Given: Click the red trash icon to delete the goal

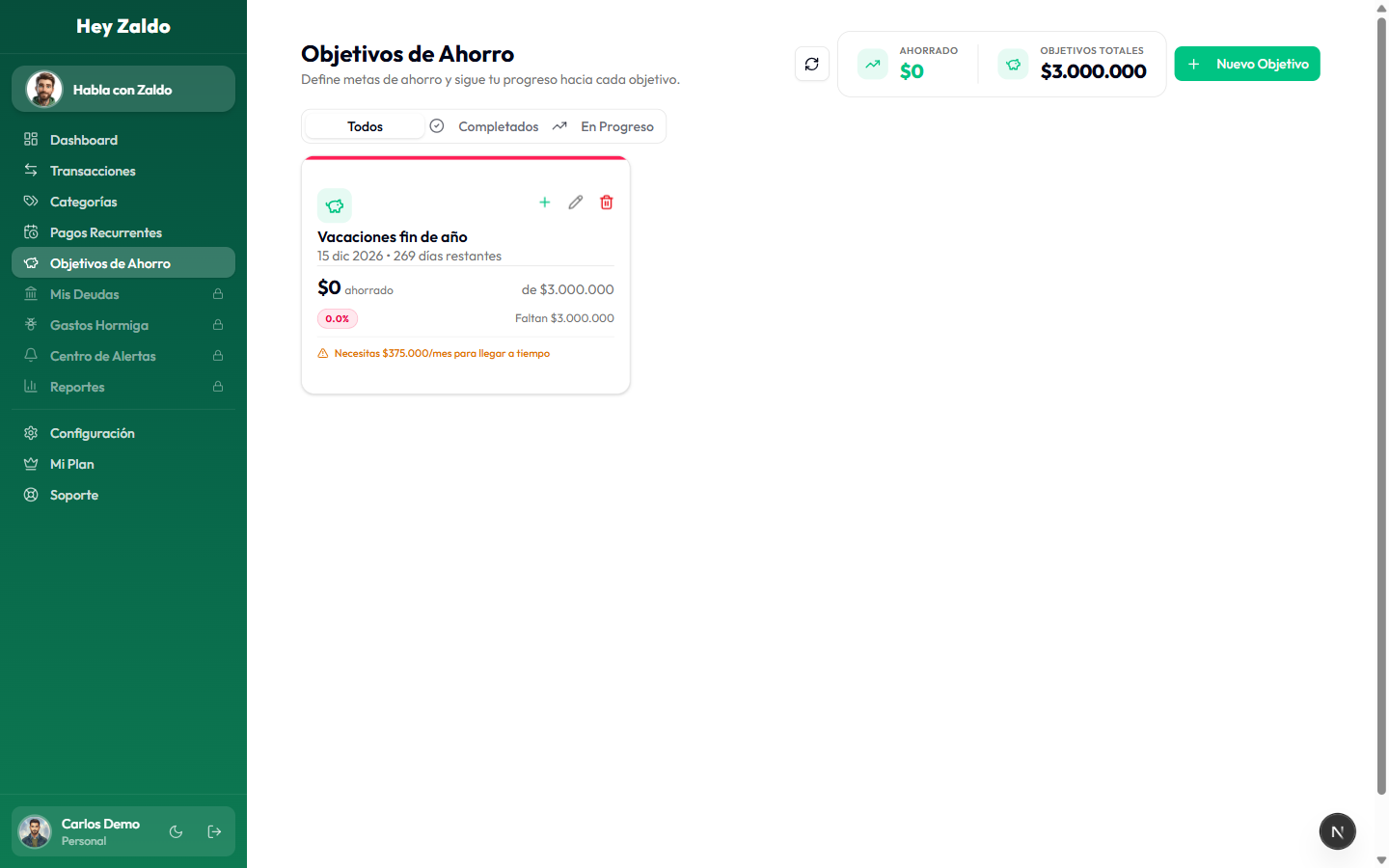Looking at the screenshot, I should point(607,202).
